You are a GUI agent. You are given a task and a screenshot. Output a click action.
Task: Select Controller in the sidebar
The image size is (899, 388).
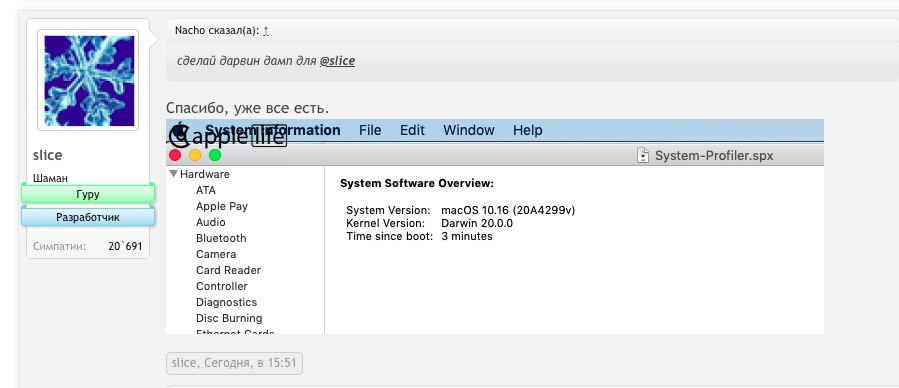point(221,286)
